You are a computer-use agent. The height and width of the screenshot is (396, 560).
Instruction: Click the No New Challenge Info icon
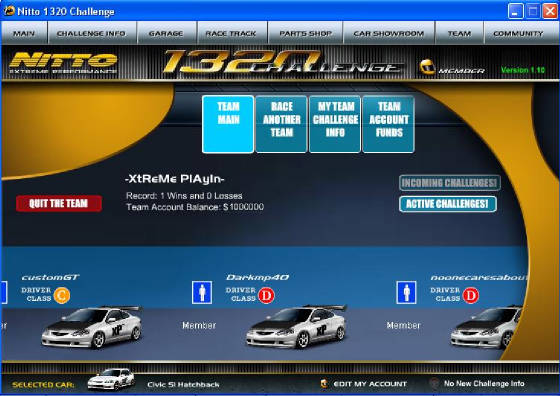434,384
